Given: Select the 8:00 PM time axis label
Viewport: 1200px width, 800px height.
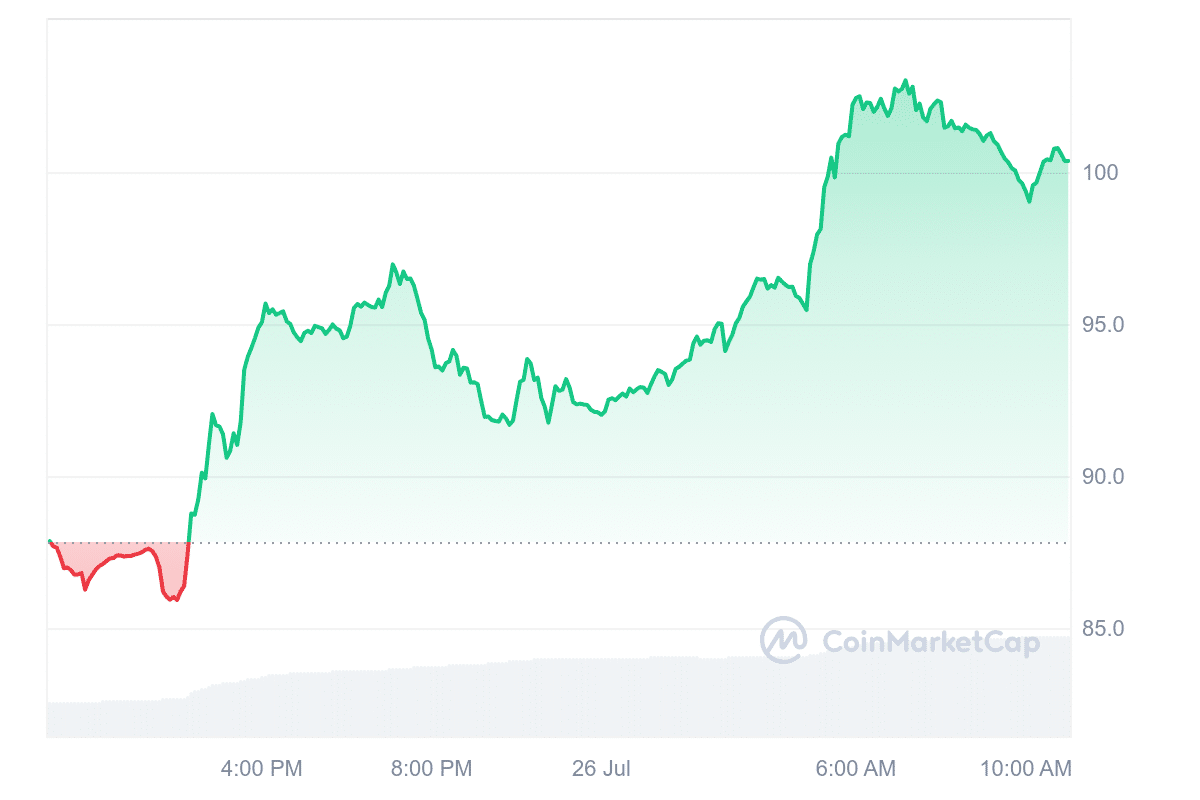Looking at the screenshot, I should [431, 768].
